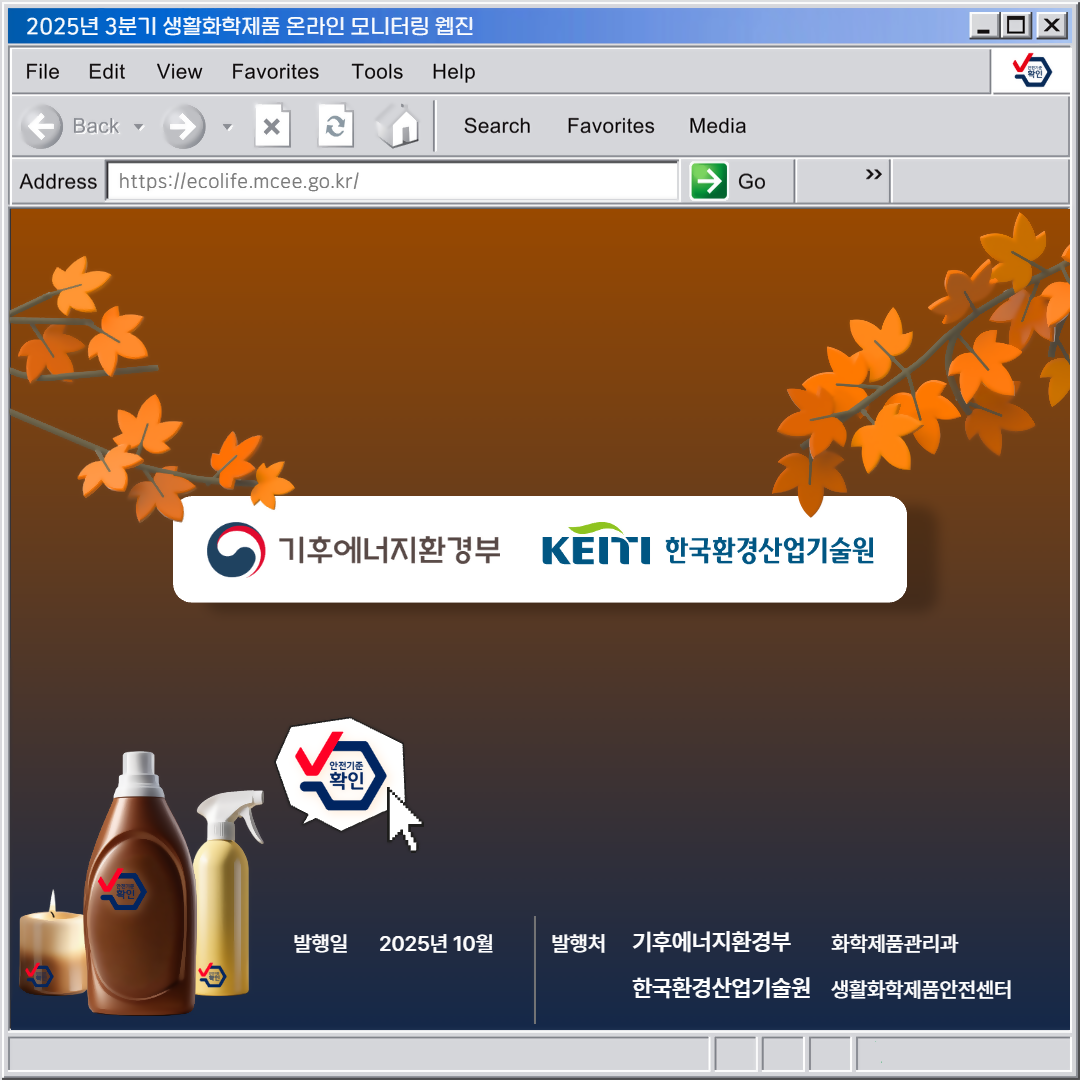Click the green Go arrow icon

pos(709,181)
